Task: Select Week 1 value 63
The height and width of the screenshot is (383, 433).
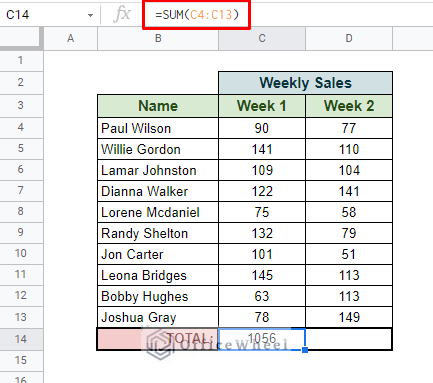Action: [x=262, y=296]
